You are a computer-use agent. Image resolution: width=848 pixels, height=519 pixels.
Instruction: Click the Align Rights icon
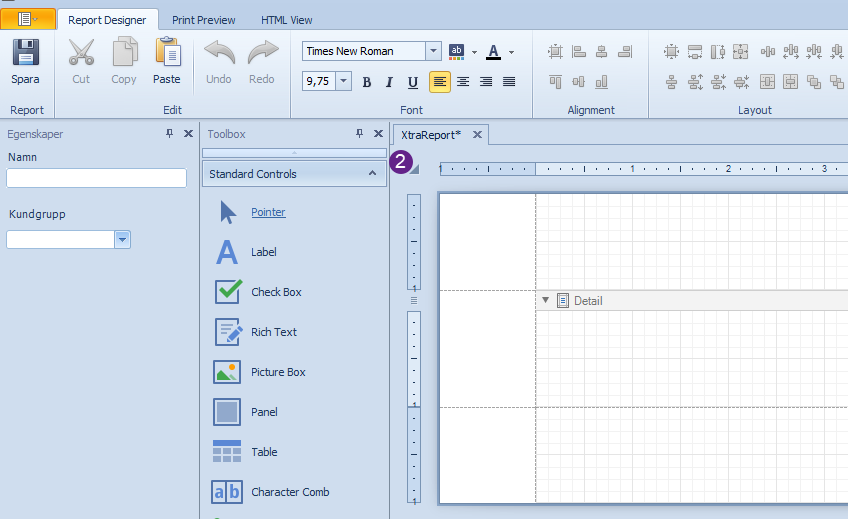coord(625,52)
